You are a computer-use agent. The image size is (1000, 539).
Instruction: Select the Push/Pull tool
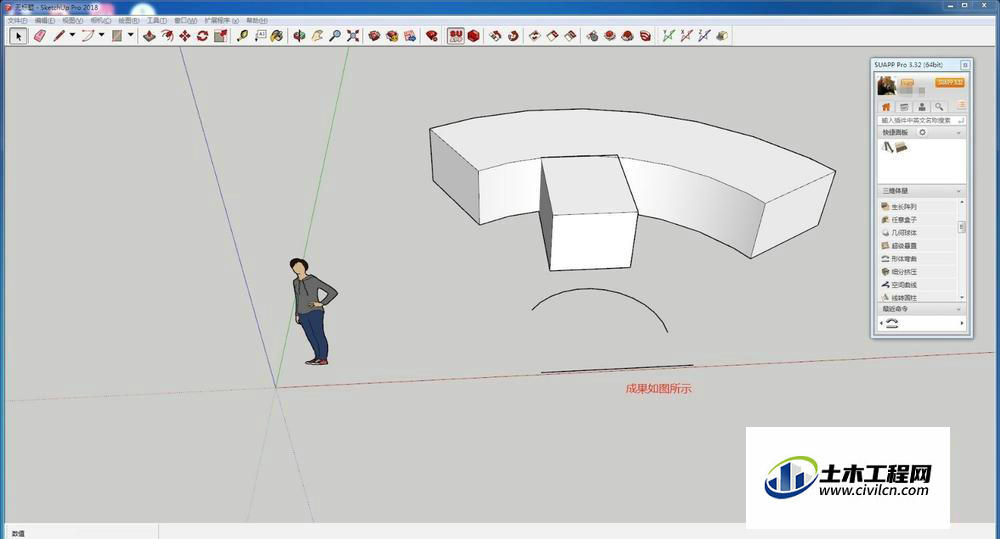[149, 36]
